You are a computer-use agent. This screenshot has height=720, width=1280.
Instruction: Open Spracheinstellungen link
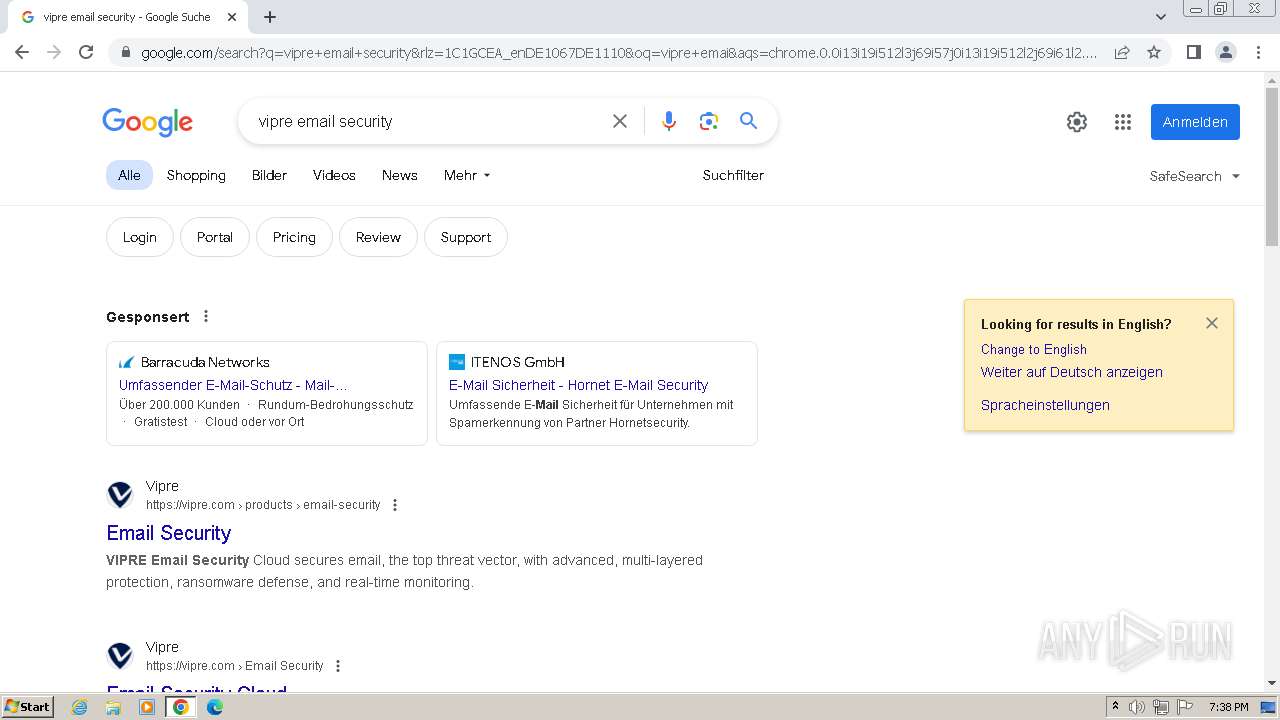pos(1045,405)
